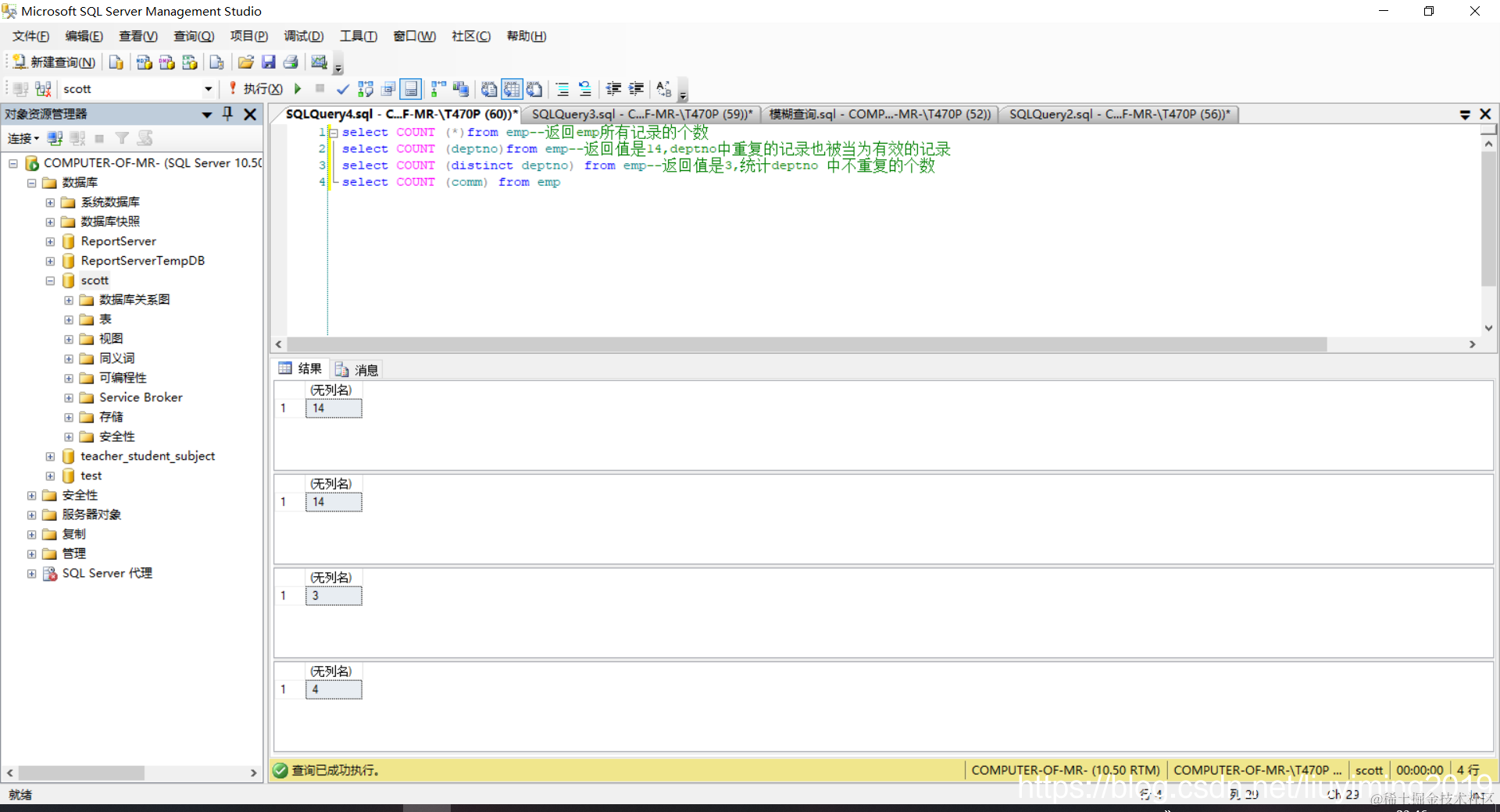Image resolution: width=1500 pixels, height=812 pixels.
Task: Click the result cell with value 4
Action: pos(334,689)
